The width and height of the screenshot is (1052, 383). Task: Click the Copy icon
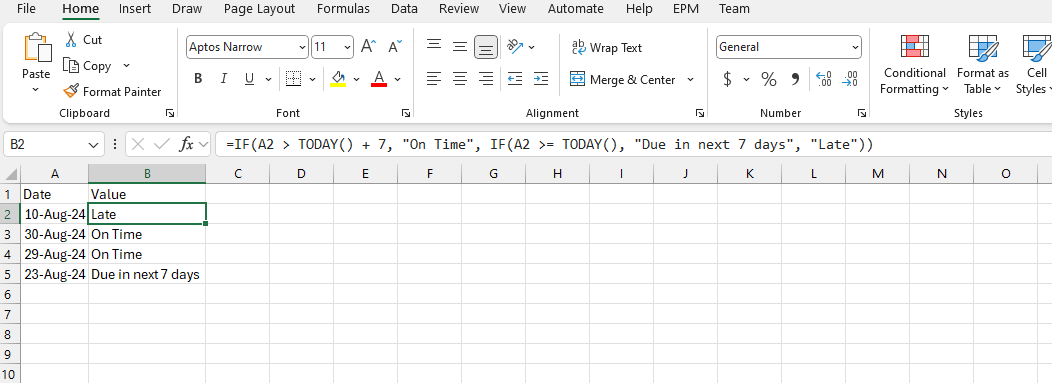[x=70, y=66]
